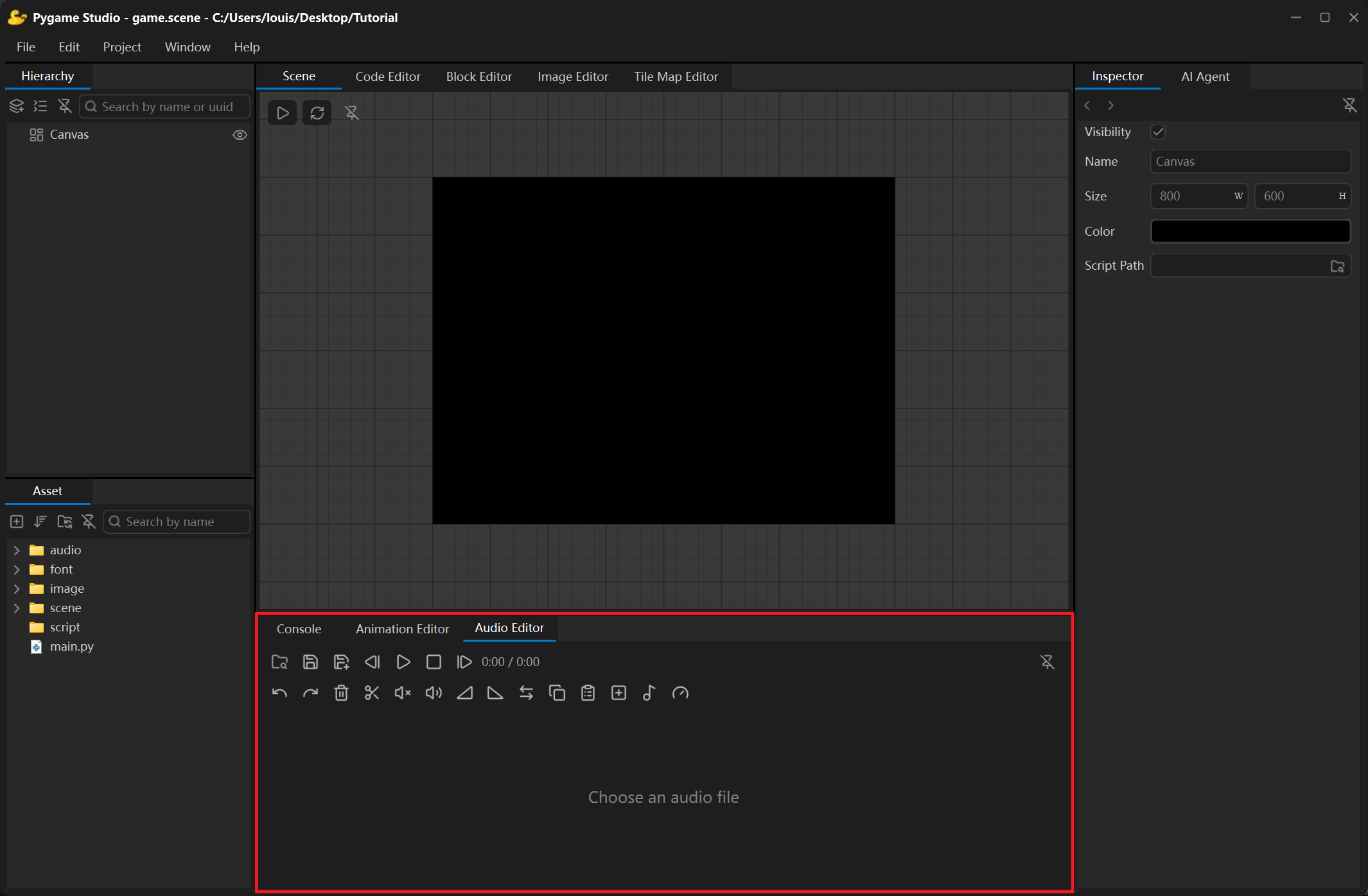
Task: Click the scene refresh icon
Action: tap(317, 113)
